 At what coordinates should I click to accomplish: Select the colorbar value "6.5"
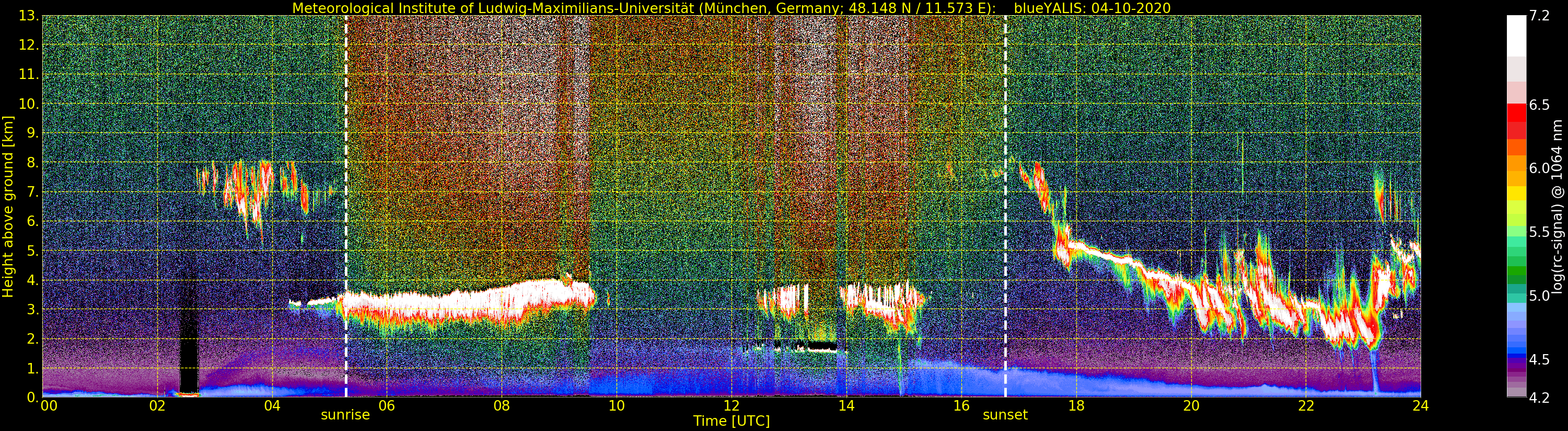pyautogui.click(x=1539, y=105)
